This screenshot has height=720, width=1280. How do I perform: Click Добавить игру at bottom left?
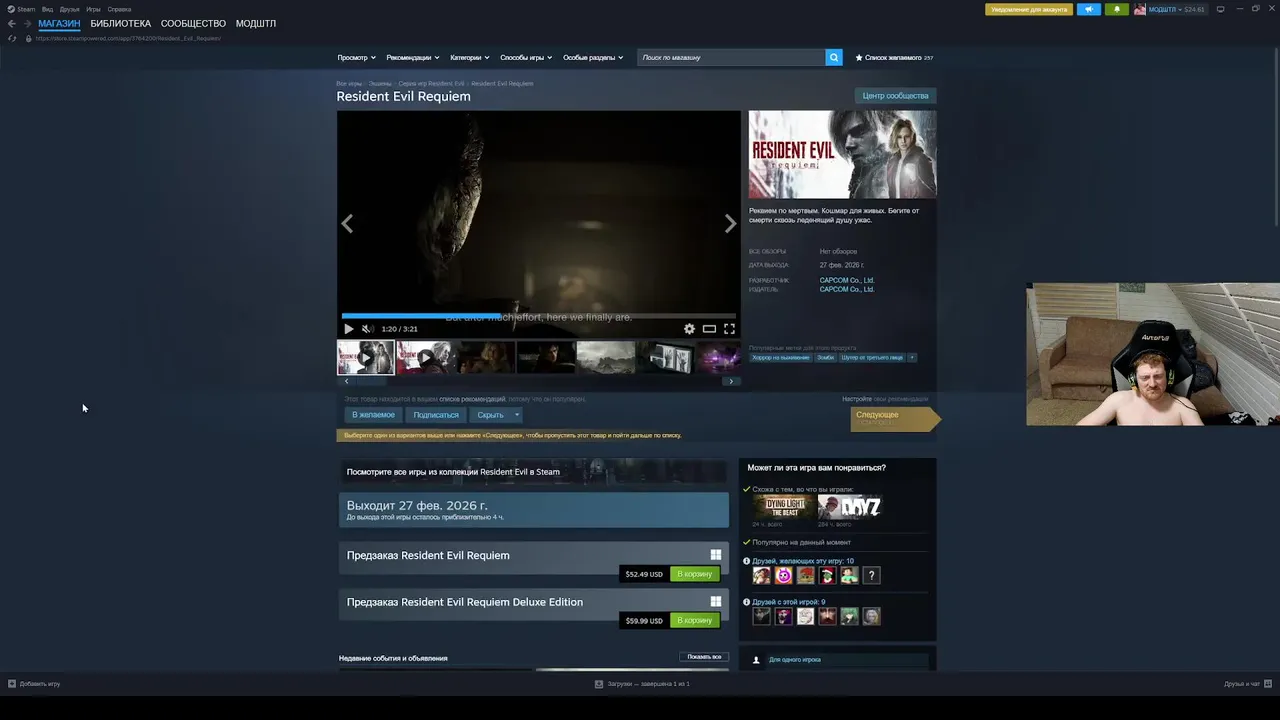[x=34, y=684]
